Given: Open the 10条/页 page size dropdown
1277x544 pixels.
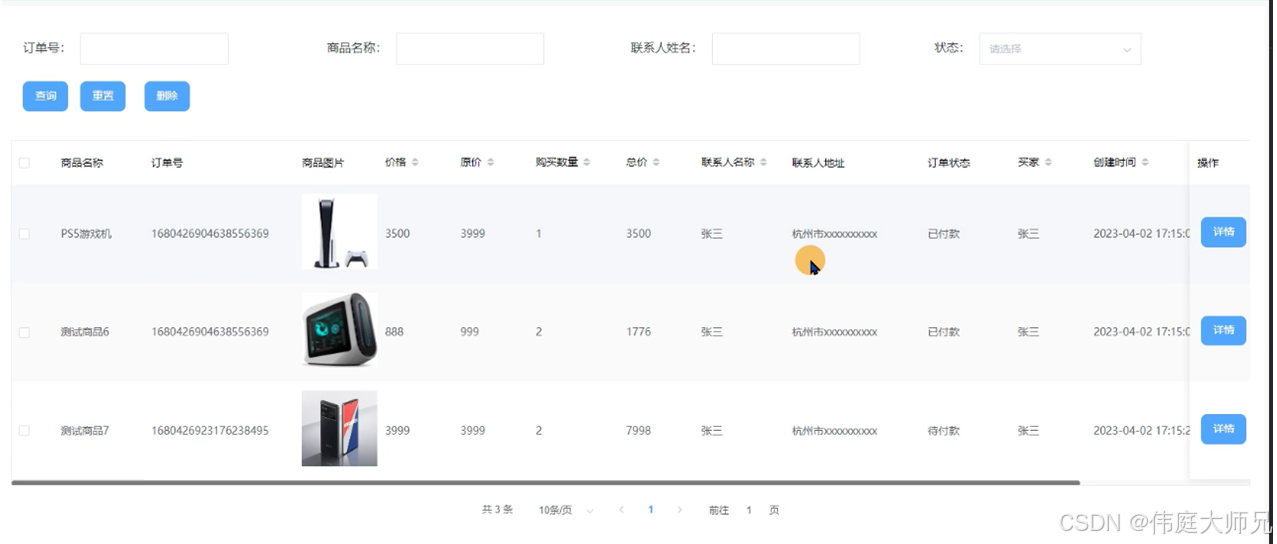Looking at the screenshot, I should [566, 510].
